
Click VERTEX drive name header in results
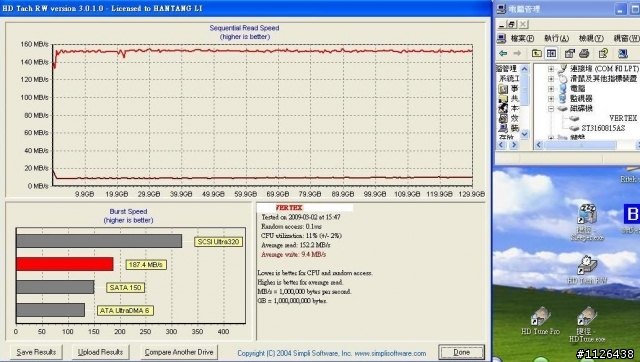tap(289, 208)
